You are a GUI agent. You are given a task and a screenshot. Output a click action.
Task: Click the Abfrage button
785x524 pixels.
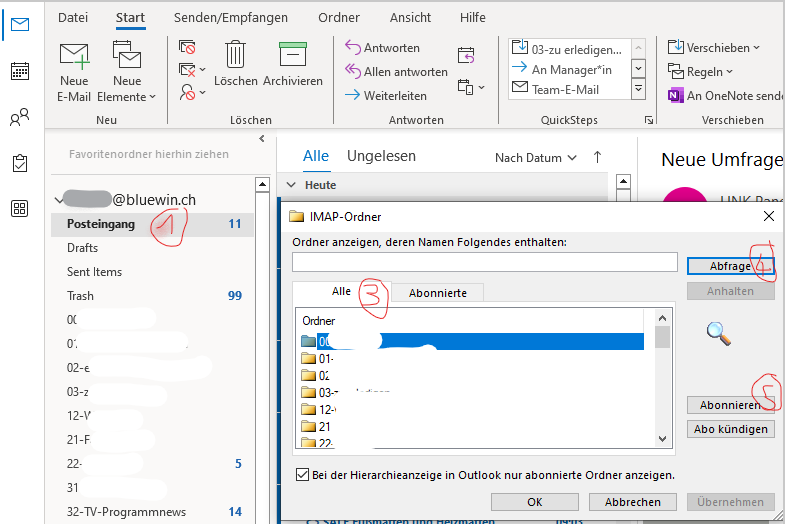[x=730, y=266]
